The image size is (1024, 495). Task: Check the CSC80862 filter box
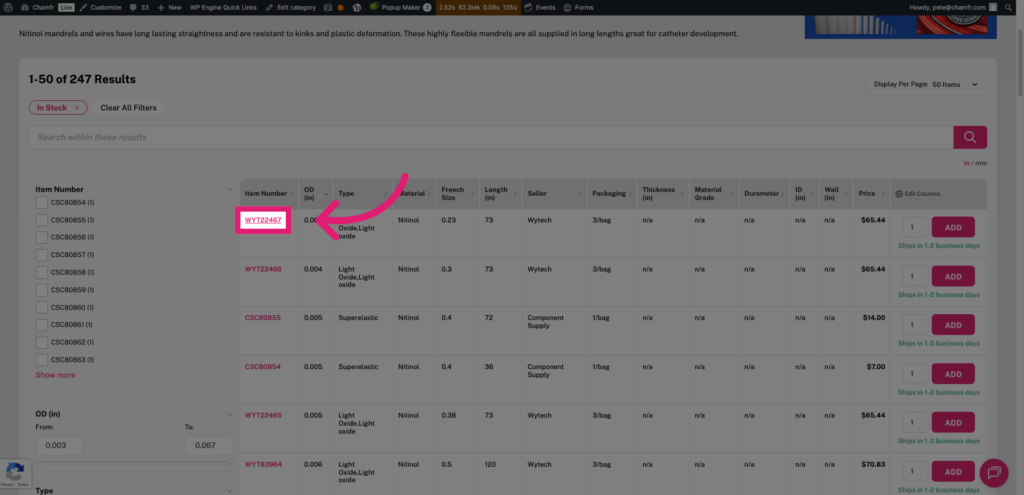tap(42, 342)
